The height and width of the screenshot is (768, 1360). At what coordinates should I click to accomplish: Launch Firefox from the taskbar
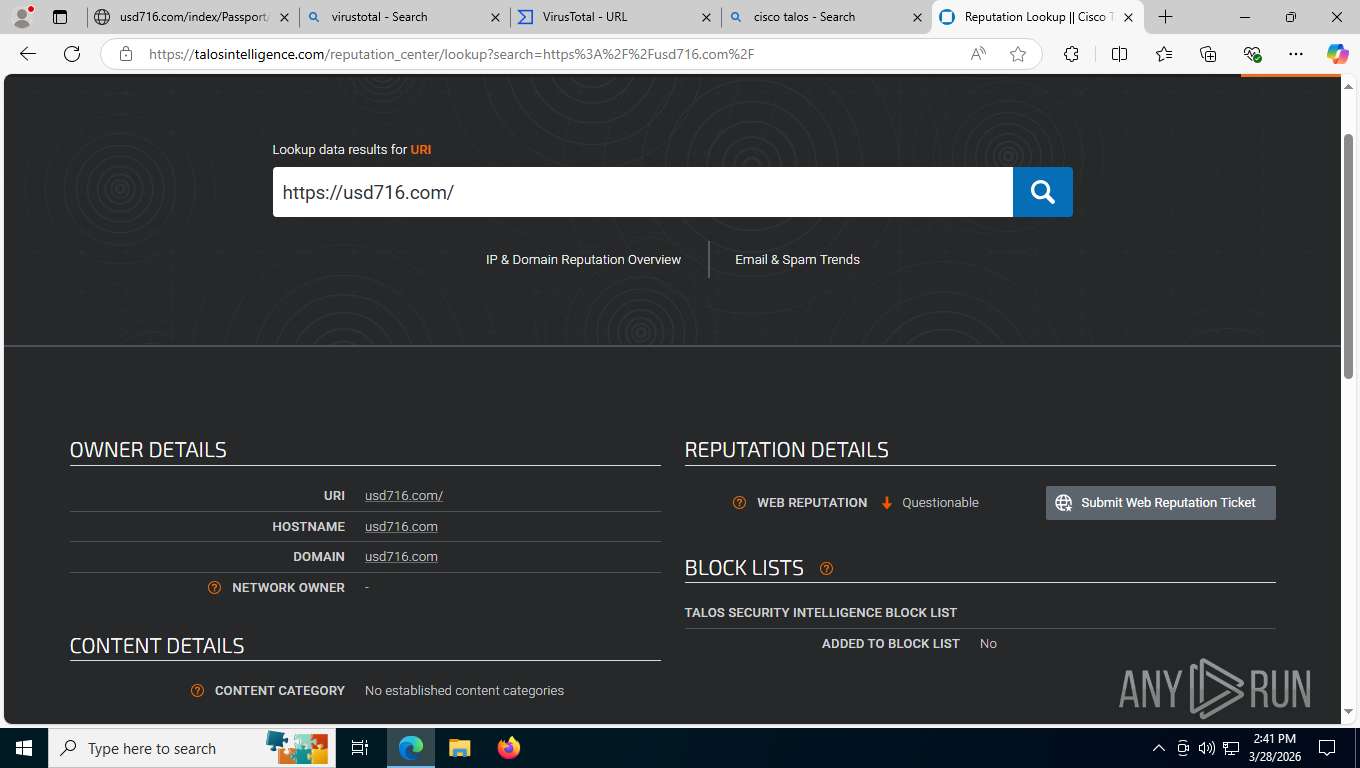click(508, 748)
